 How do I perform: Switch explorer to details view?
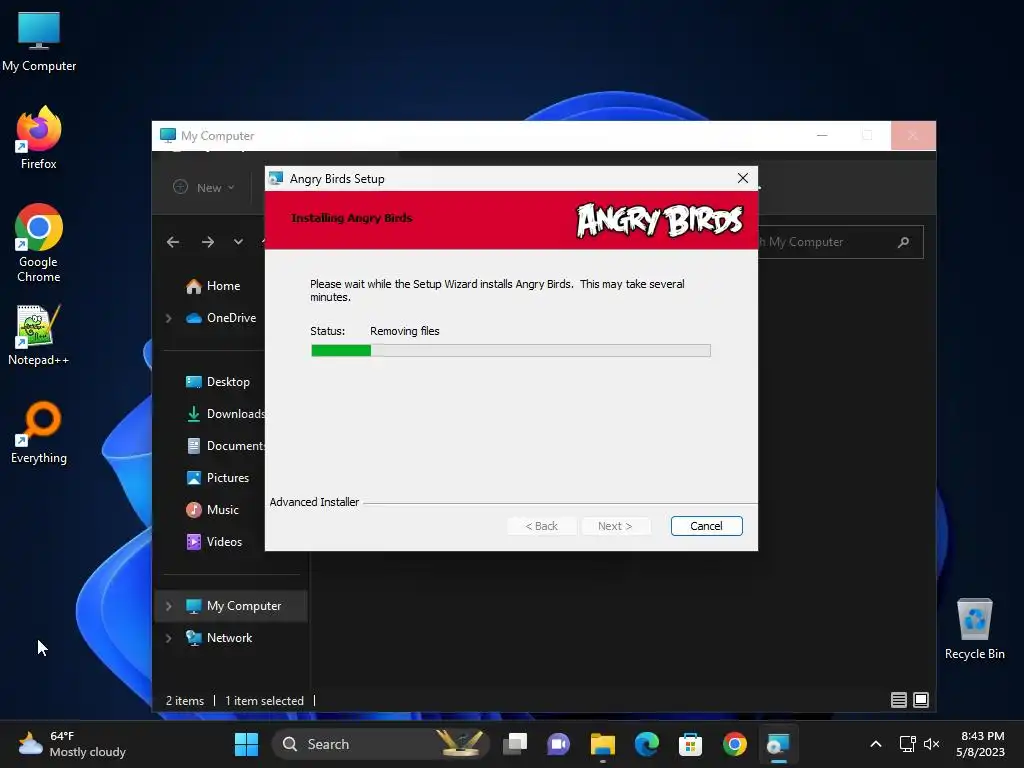click(x=899, y=700)
